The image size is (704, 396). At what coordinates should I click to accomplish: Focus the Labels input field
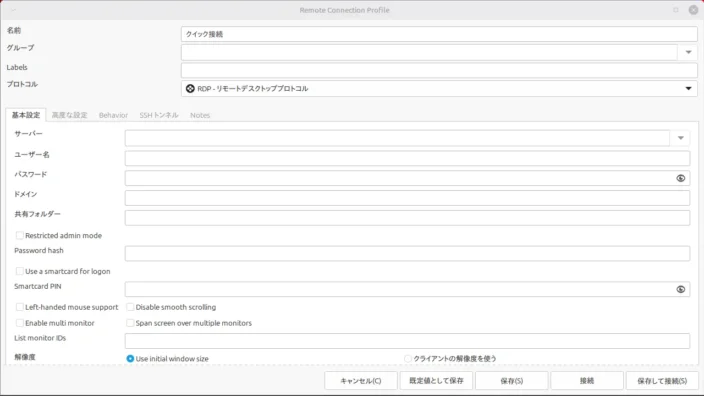pyautogui.click(x=439, y=70)
